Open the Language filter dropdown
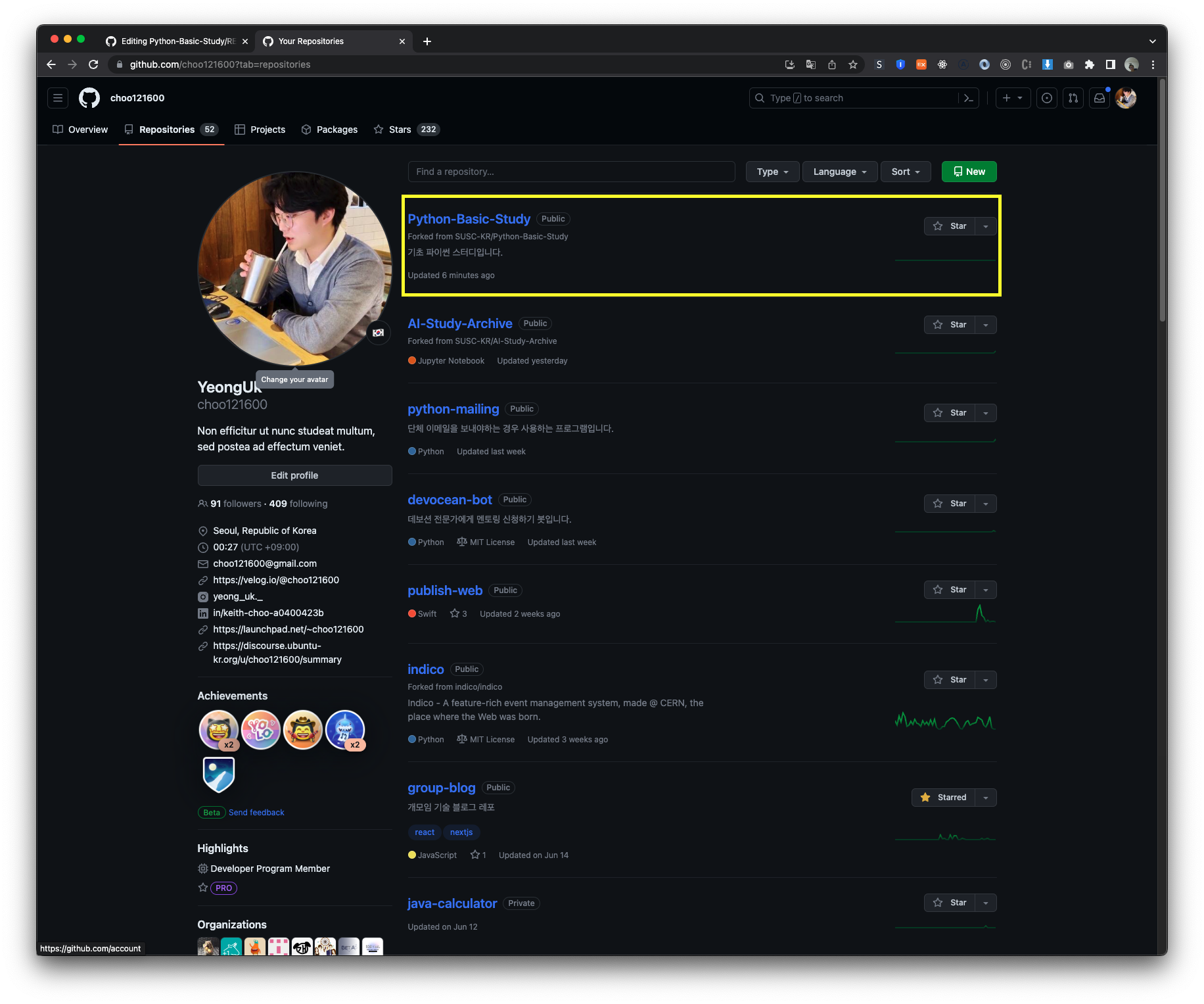This screenshot has height=1004, width=1204. 839,172
